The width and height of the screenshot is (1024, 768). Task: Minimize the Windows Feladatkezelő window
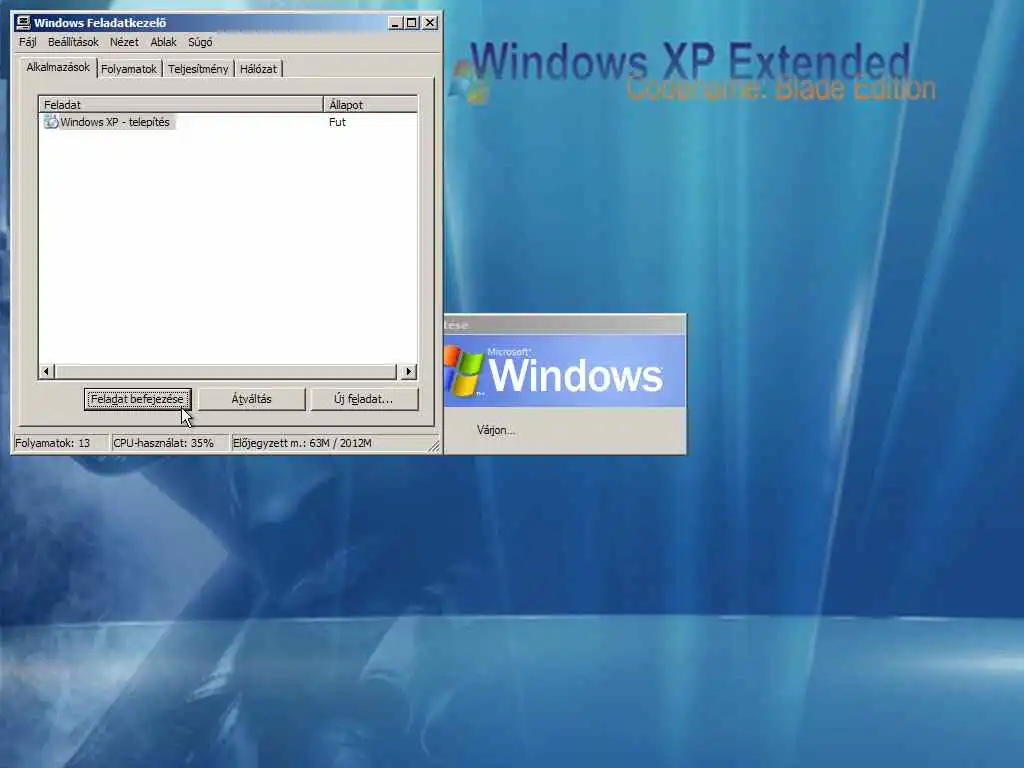pos(396,23)
